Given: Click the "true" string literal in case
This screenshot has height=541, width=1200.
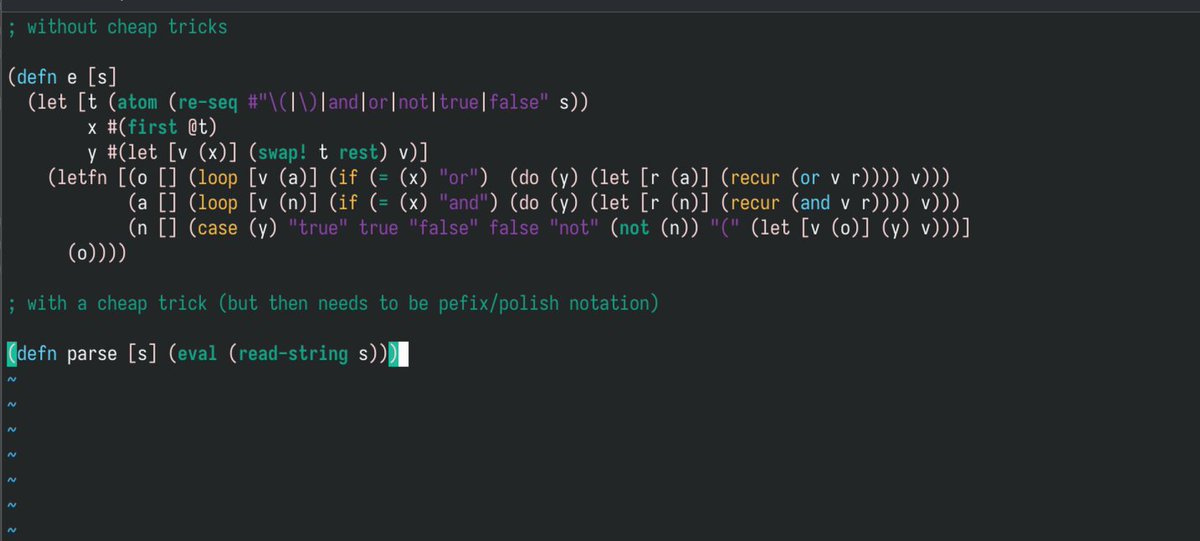Looking at the screenshot, I should tap(319, 228).
